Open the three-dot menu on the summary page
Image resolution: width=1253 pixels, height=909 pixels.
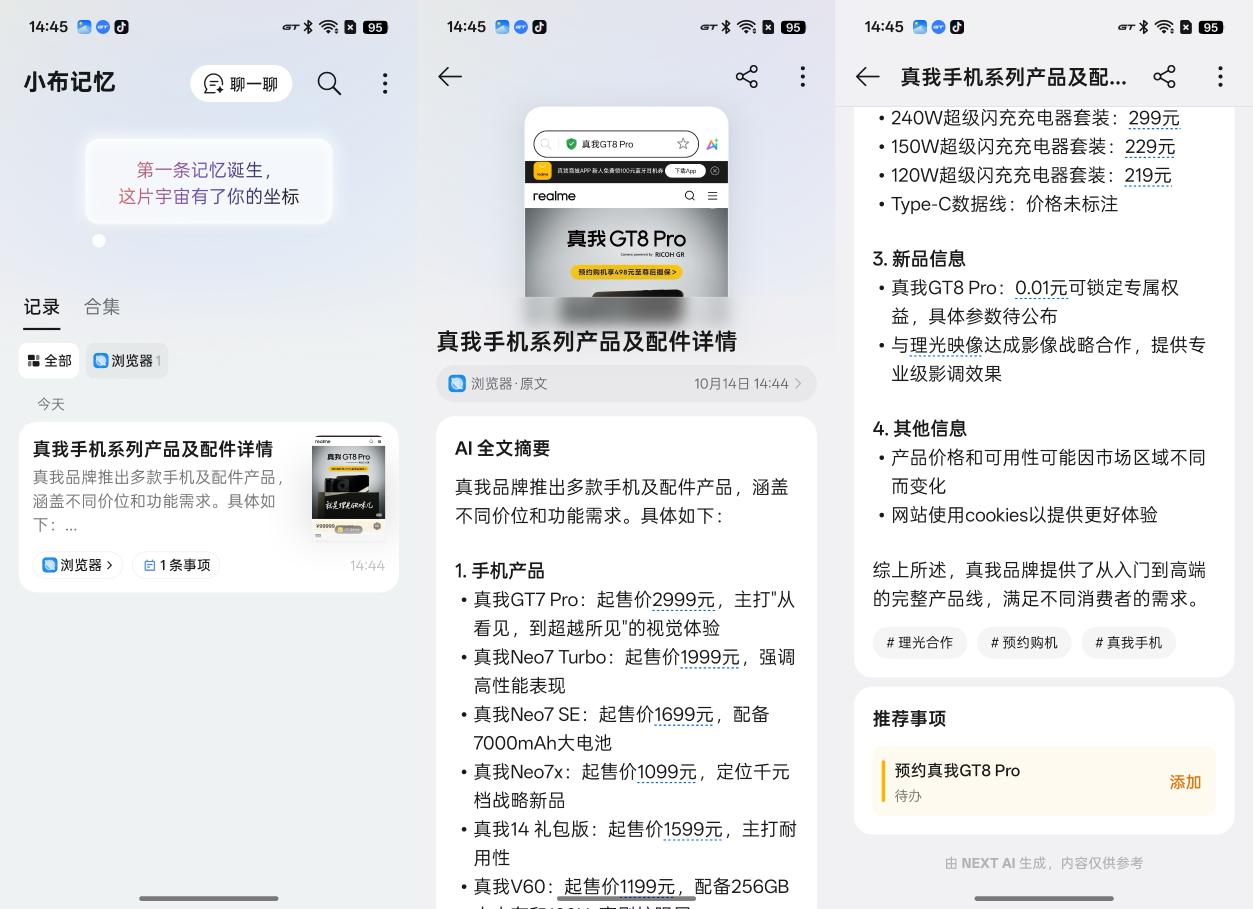(x=803, y=76)
